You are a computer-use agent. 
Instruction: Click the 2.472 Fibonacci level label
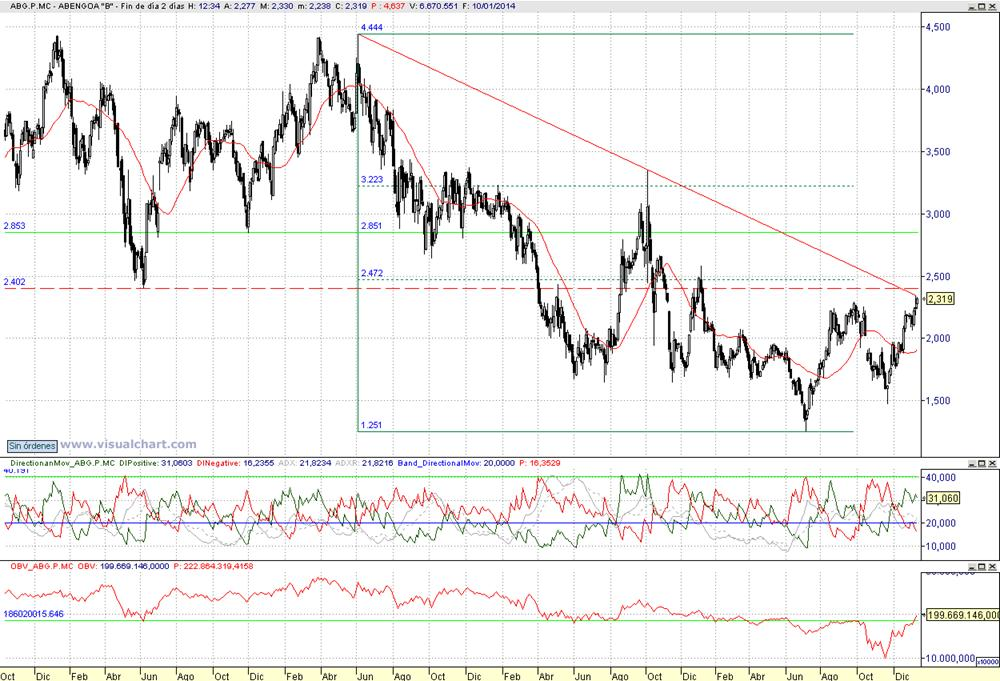click(x=372, y=273)
